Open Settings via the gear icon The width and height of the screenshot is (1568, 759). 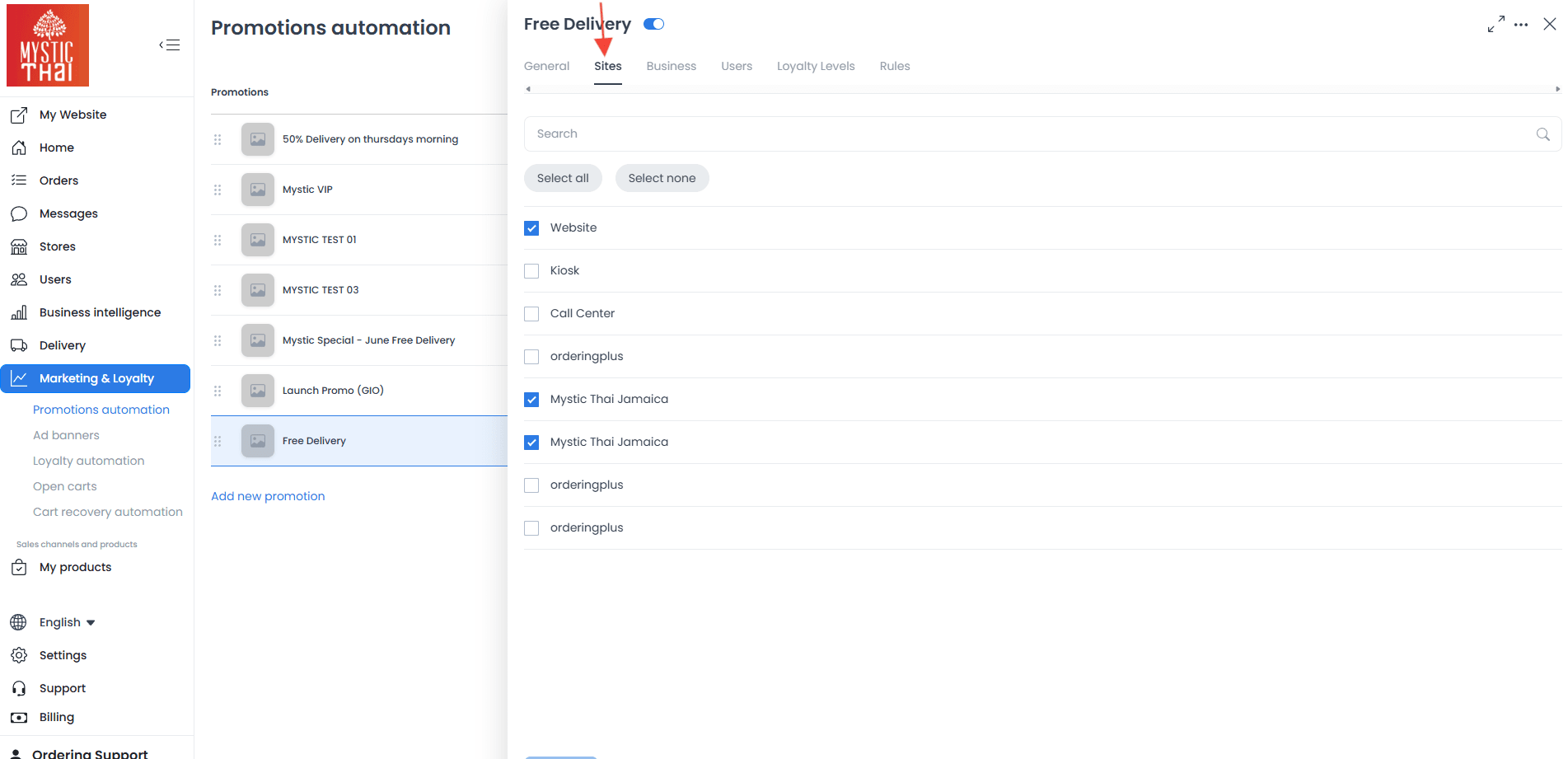(19, 655)
